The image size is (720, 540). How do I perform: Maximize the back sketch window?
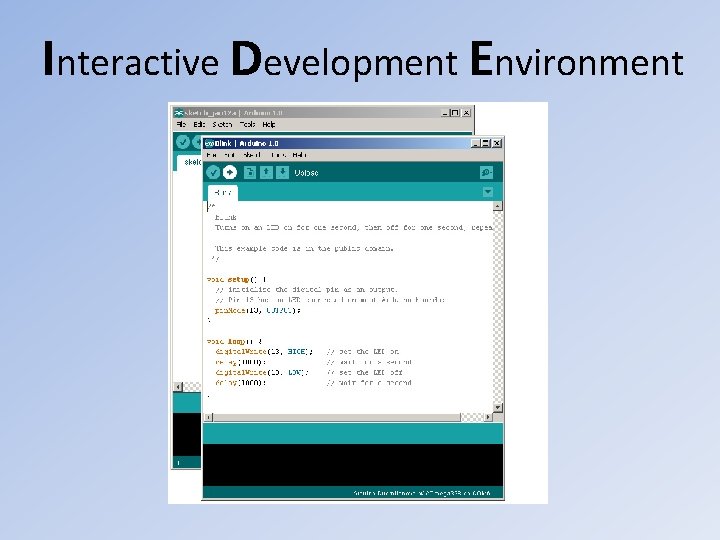(x=455, y=112)
